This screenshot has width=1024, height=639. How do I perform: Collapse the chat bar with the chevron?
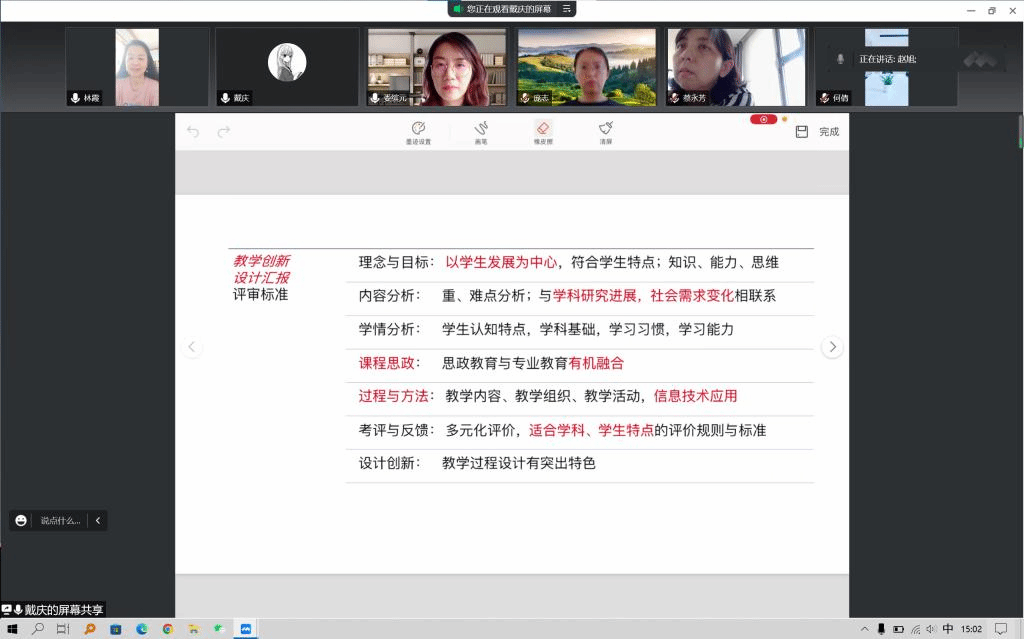97,520
